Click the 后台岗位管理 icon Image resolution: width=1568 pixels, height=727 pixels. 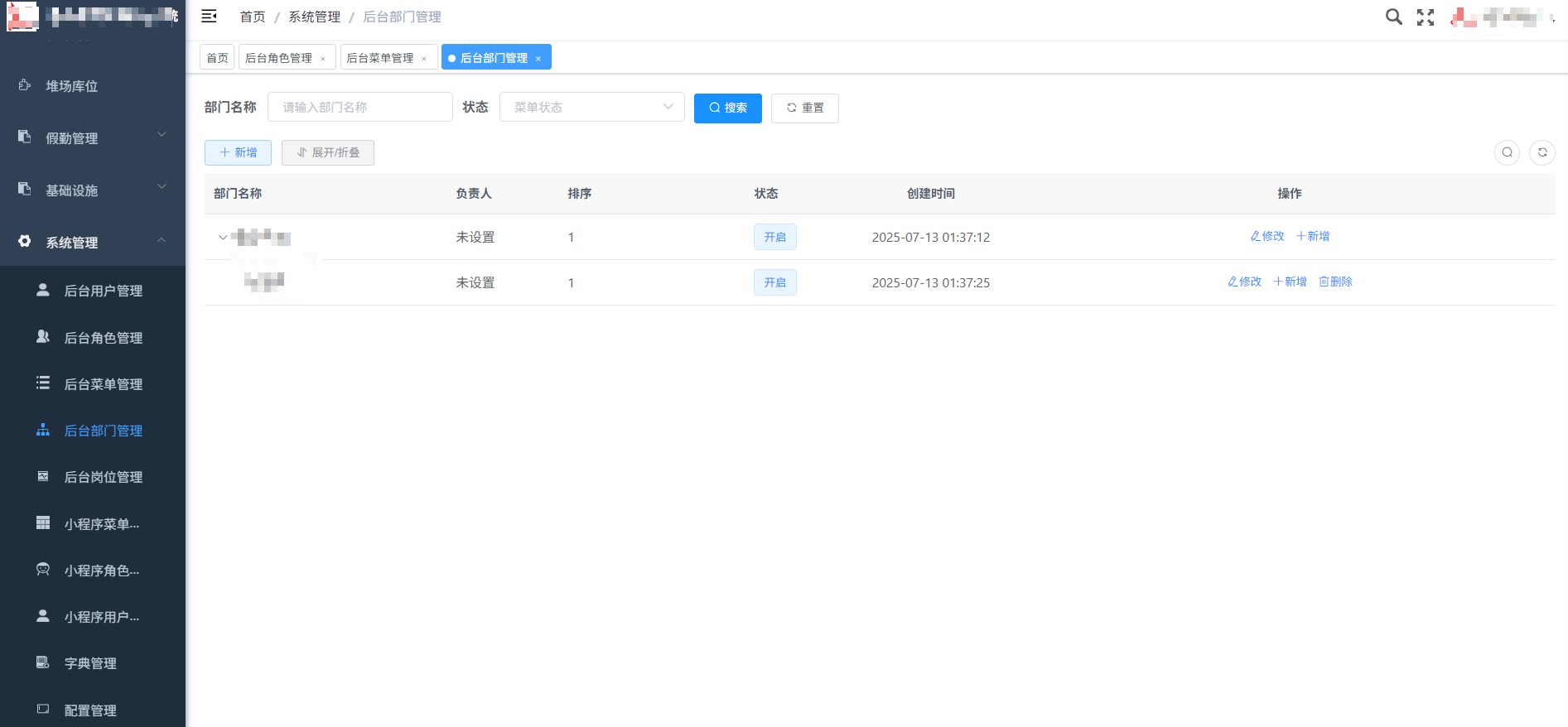(x=43, y=476)
